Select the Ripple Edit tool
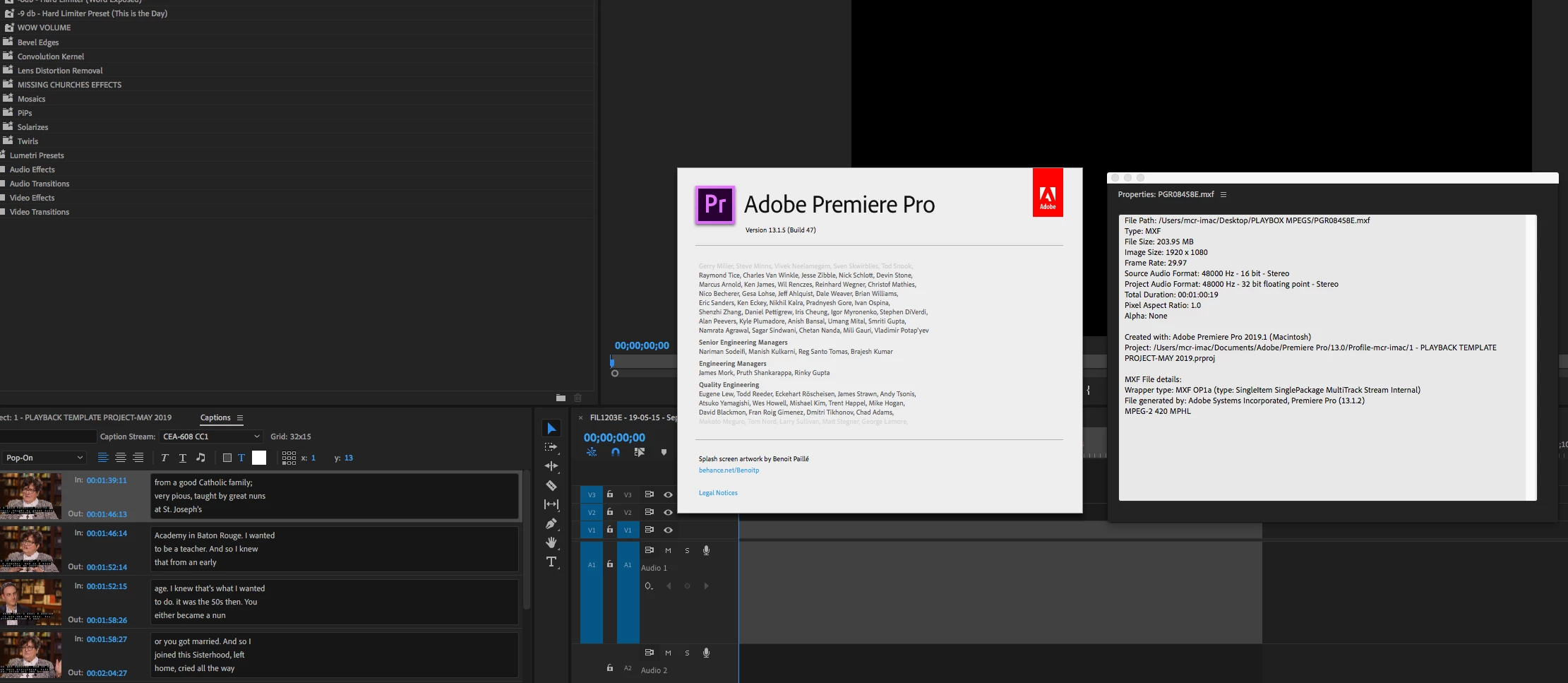Image resolution: width=1568 pixels, height=683 pixels. click(551, 466)
